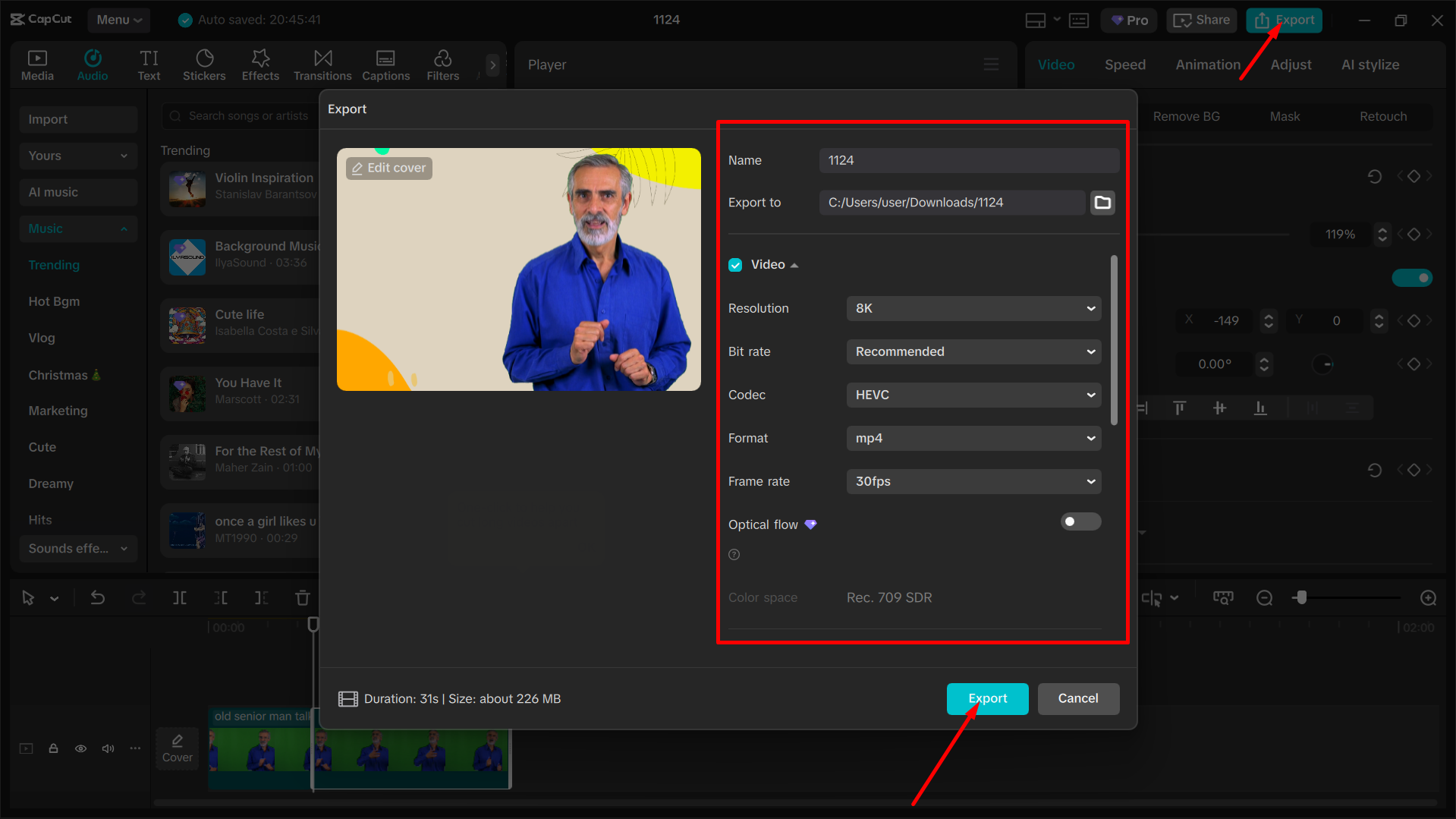Open the Menu in the top left
The image size is (1456, 819).
pyautogui.click(x=118, y=20)
